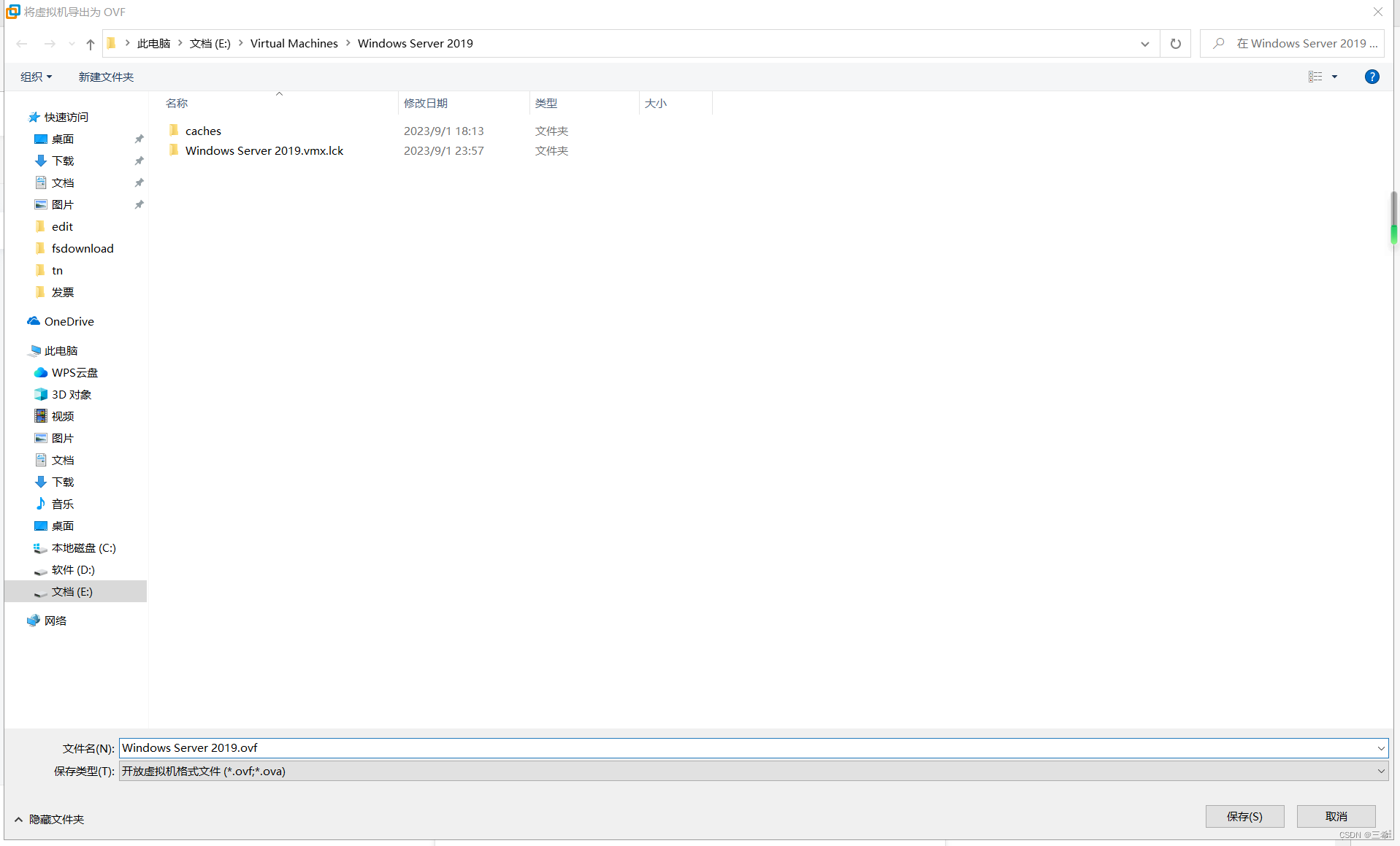Select OneDrive in the navigation pane
Screen dimensions: 1400x846
pyautogui.click(x=69, y=321)
